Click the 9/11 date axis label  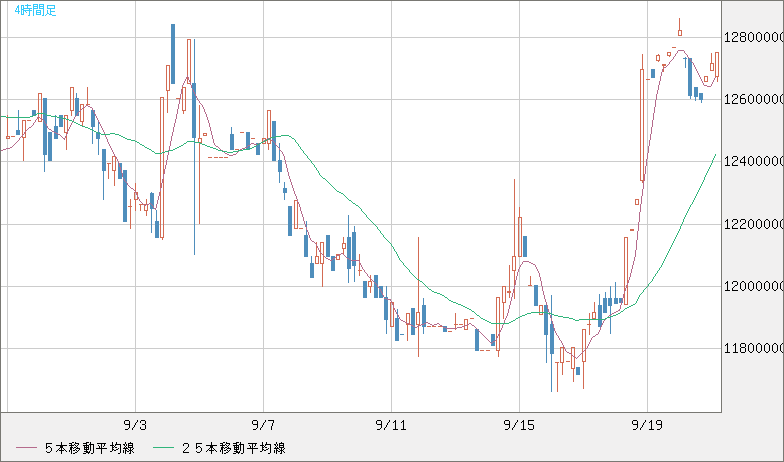point(391,426)
